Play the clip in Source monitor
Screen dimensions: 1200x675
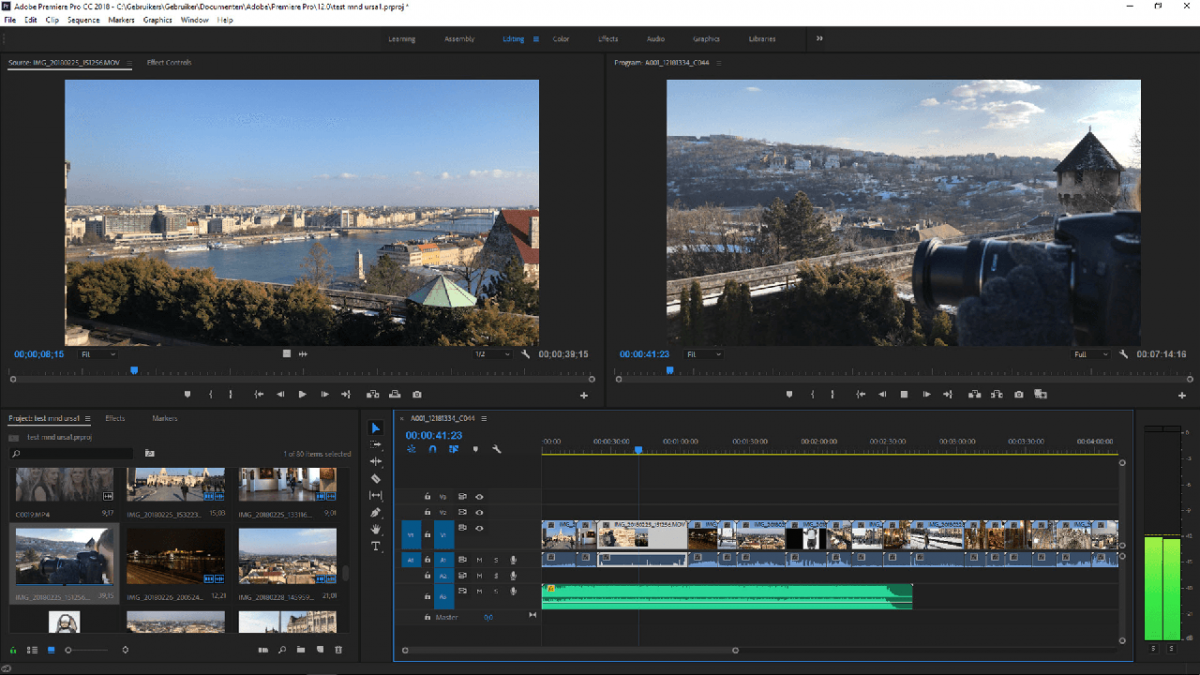(x=302, y=395)
